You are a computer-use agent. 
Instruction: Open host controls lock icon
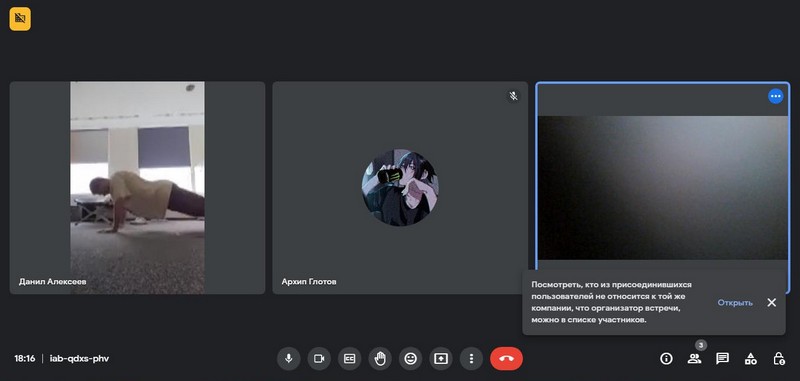click(x=779, y=359)
